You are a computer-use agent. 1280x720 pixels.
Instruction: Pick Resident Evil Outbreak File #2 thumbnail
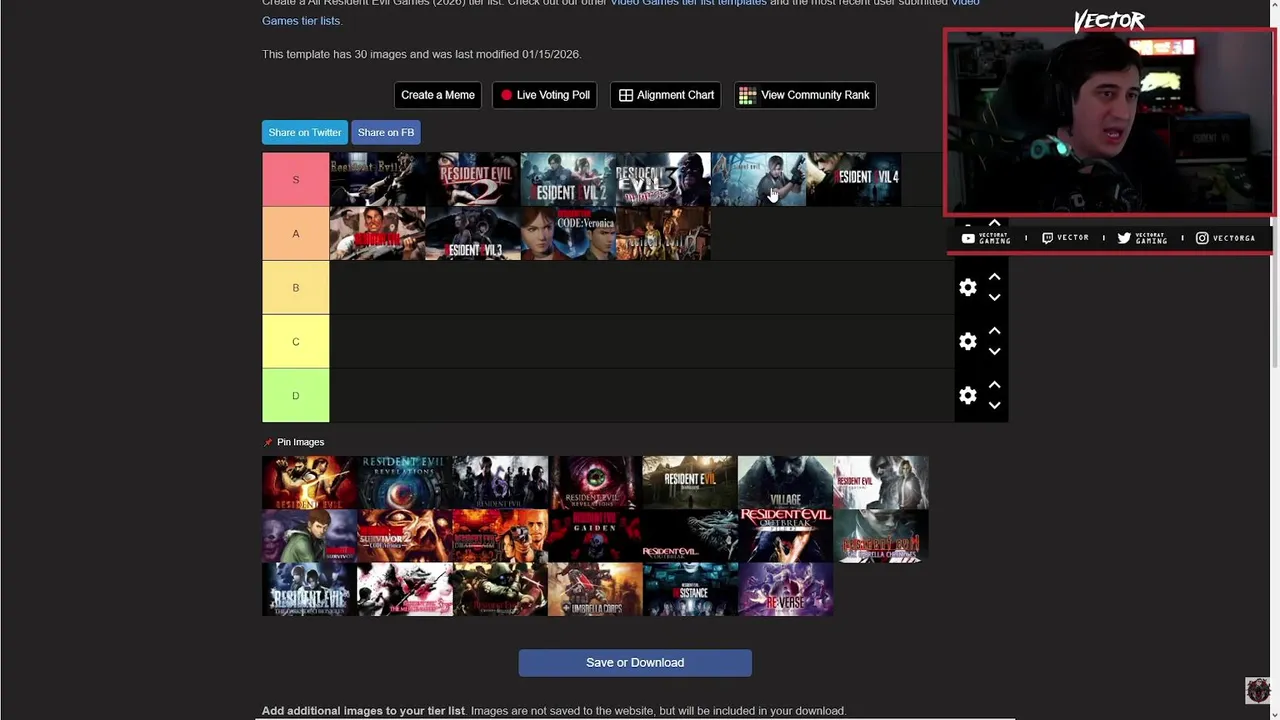click(x=785, y=536)
